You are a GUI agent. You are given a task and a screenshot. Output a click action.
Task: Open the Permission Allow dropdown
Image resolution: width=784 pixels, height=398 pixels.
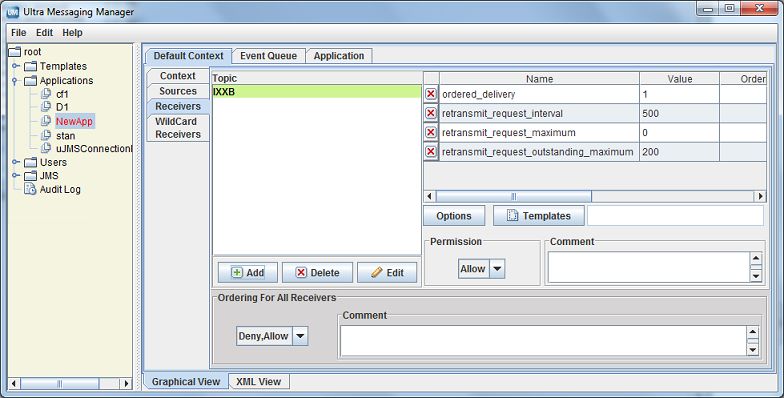(x=496, y=268)
